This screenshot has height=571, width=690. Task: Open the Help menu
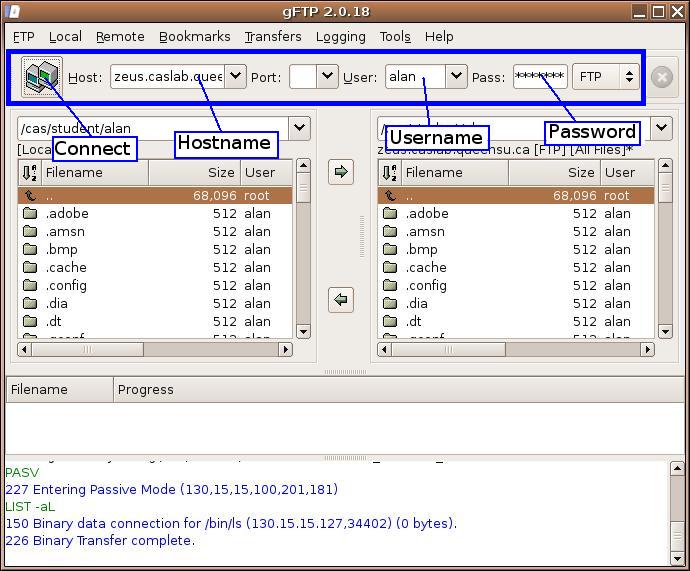pyautogui.click(x=439, y=37)
